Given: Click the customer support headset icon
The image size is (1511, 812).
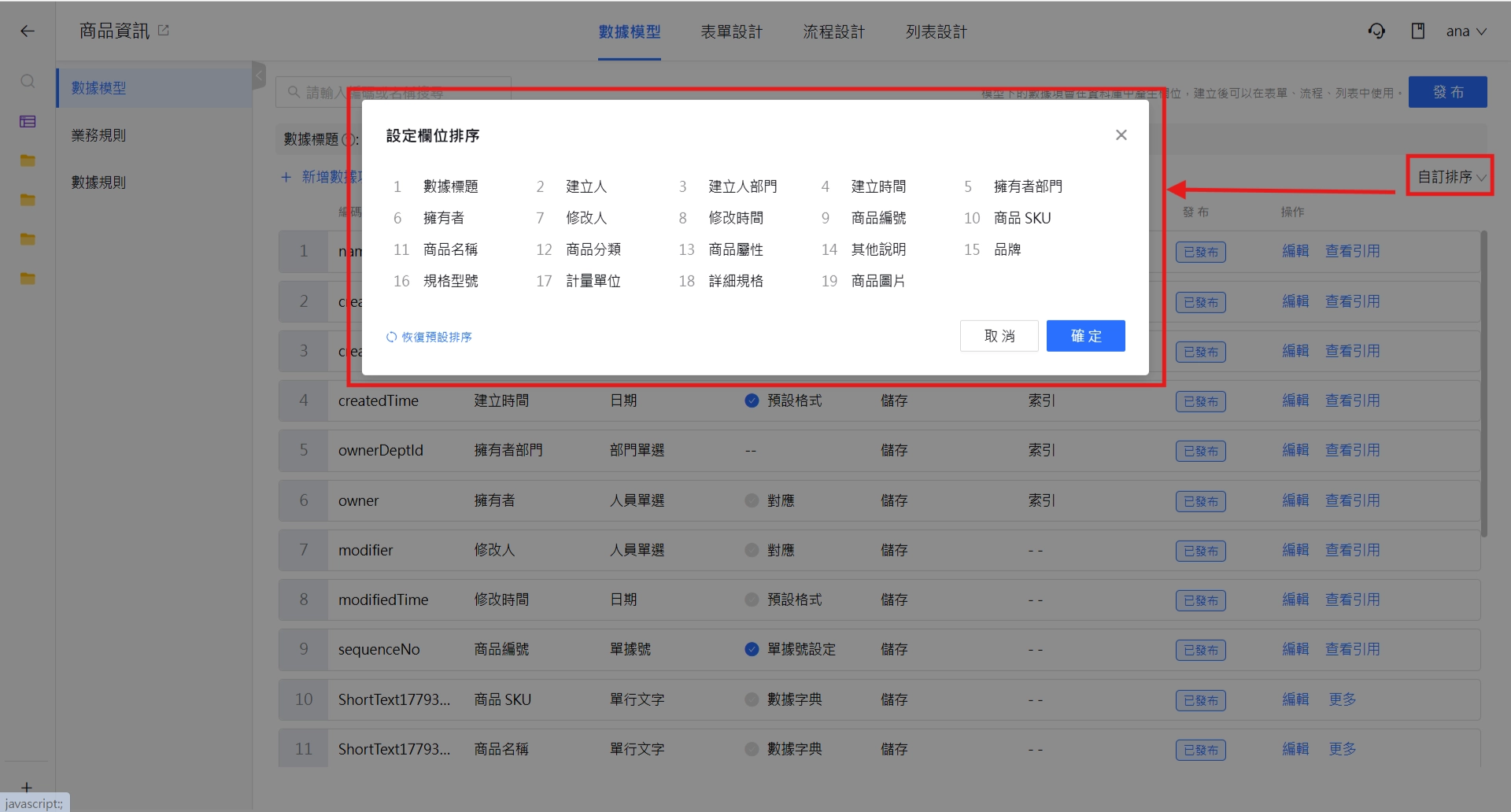Looking at the screenshot, I should point(1376,31).
